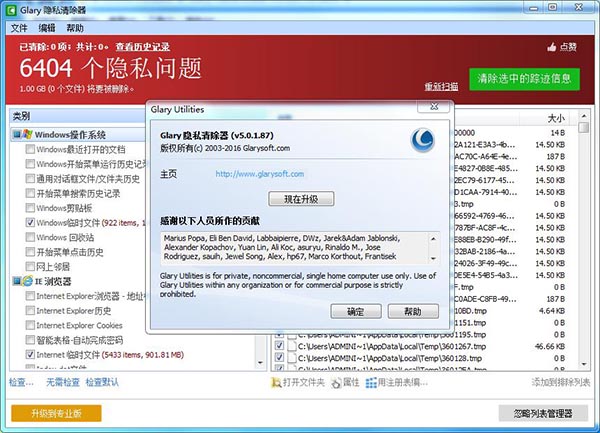600x433 pixels.
Task: Check Internet Explorer历史 option
Action: click(x=30, y=310)
